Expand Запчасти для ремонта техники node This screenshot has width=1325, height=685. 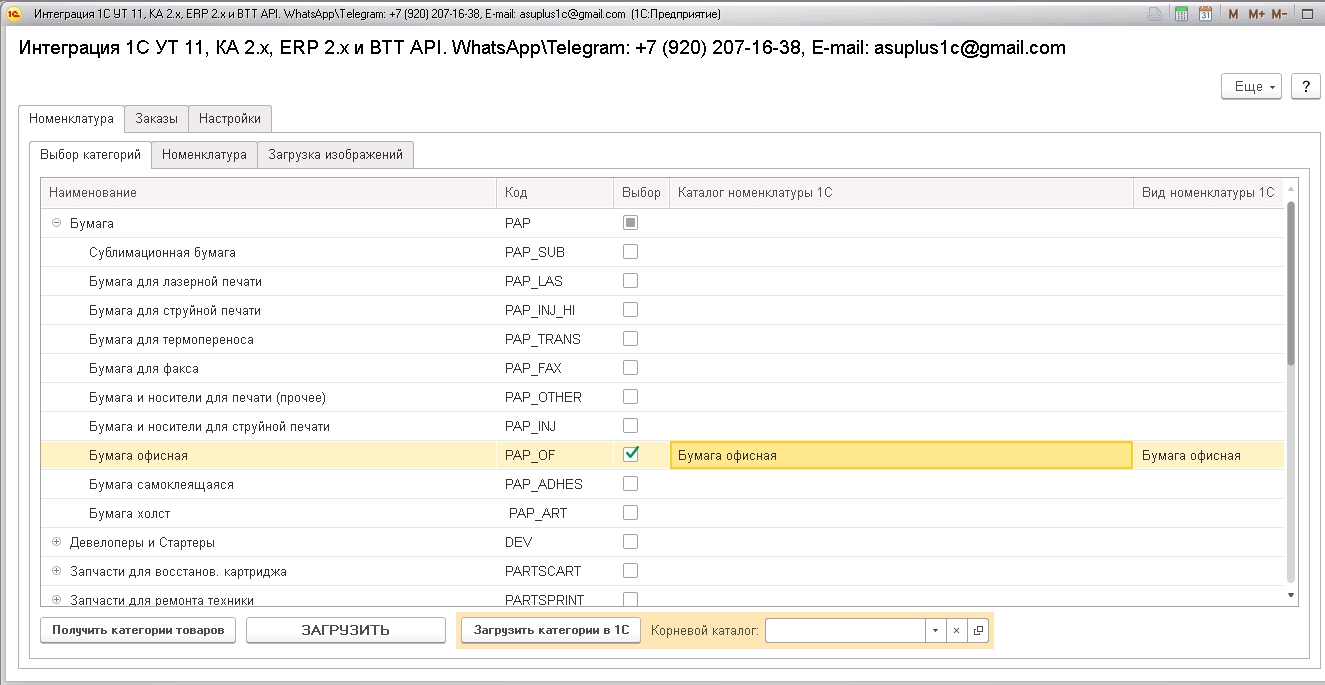56,600
